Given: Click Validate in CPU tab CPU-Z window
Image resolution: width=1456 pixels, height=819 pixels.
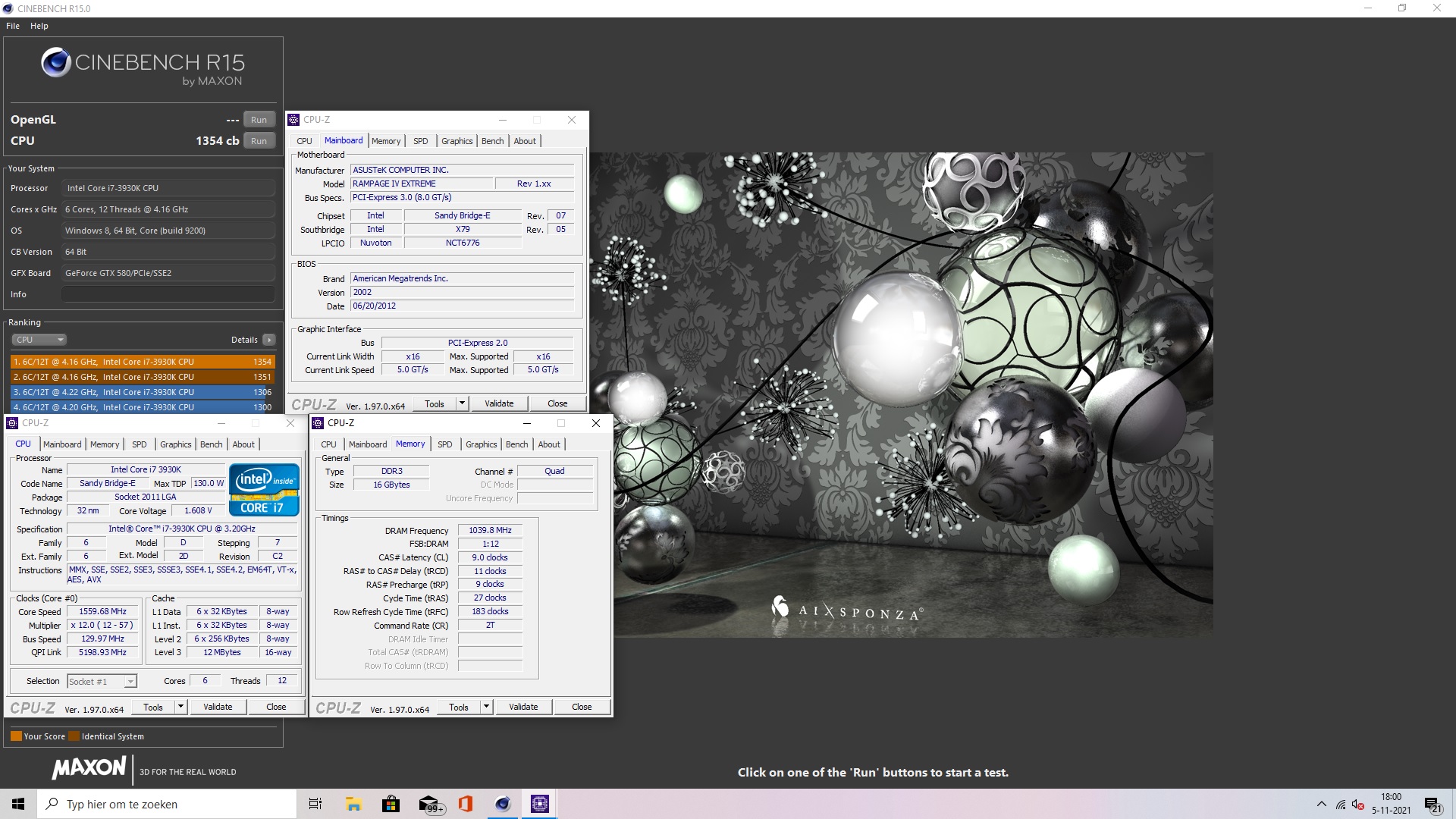Looking at the screenshot, I should 218,707.
